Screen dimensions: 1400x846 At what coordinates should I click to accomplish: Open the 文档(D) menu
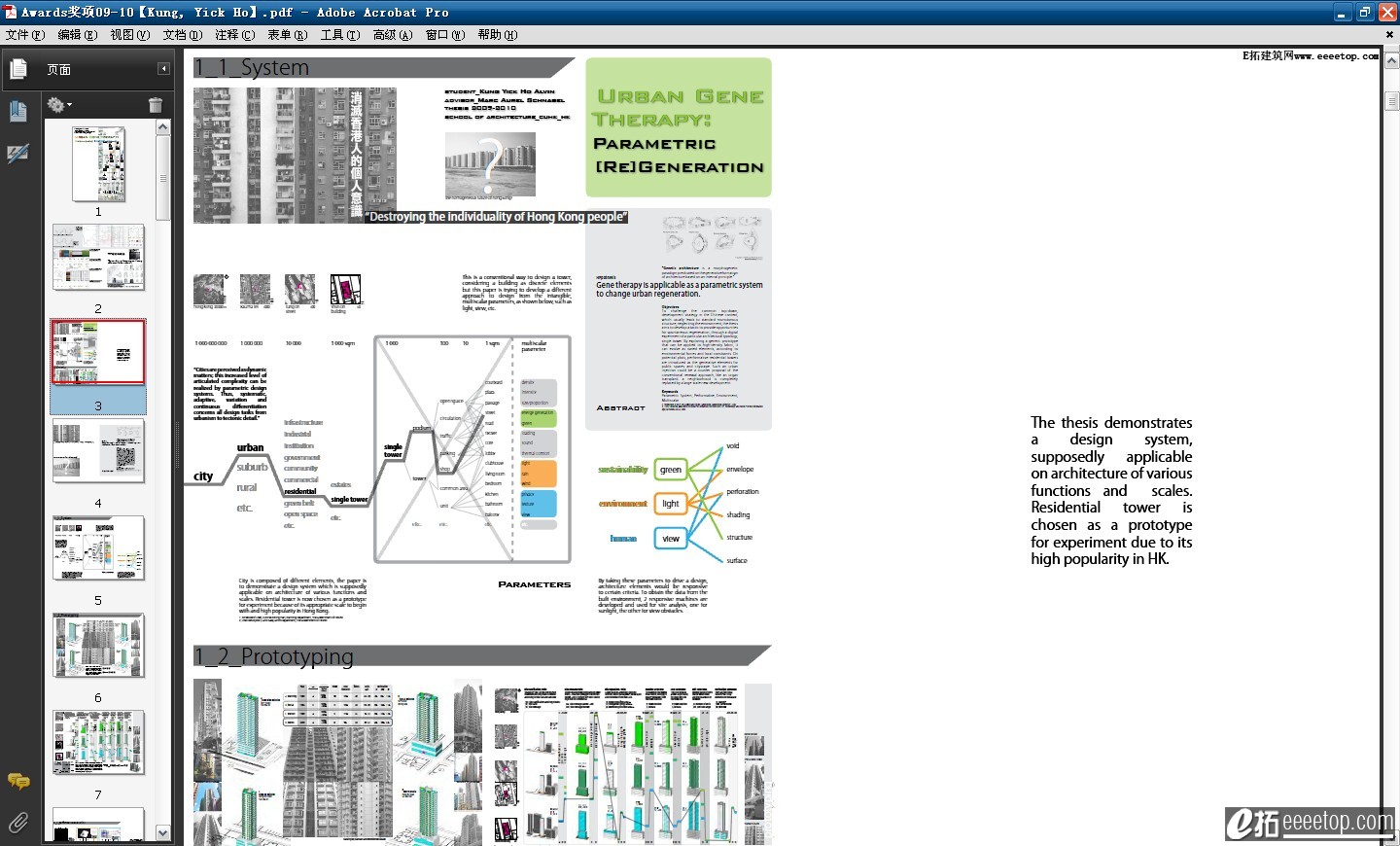point(183,34)
